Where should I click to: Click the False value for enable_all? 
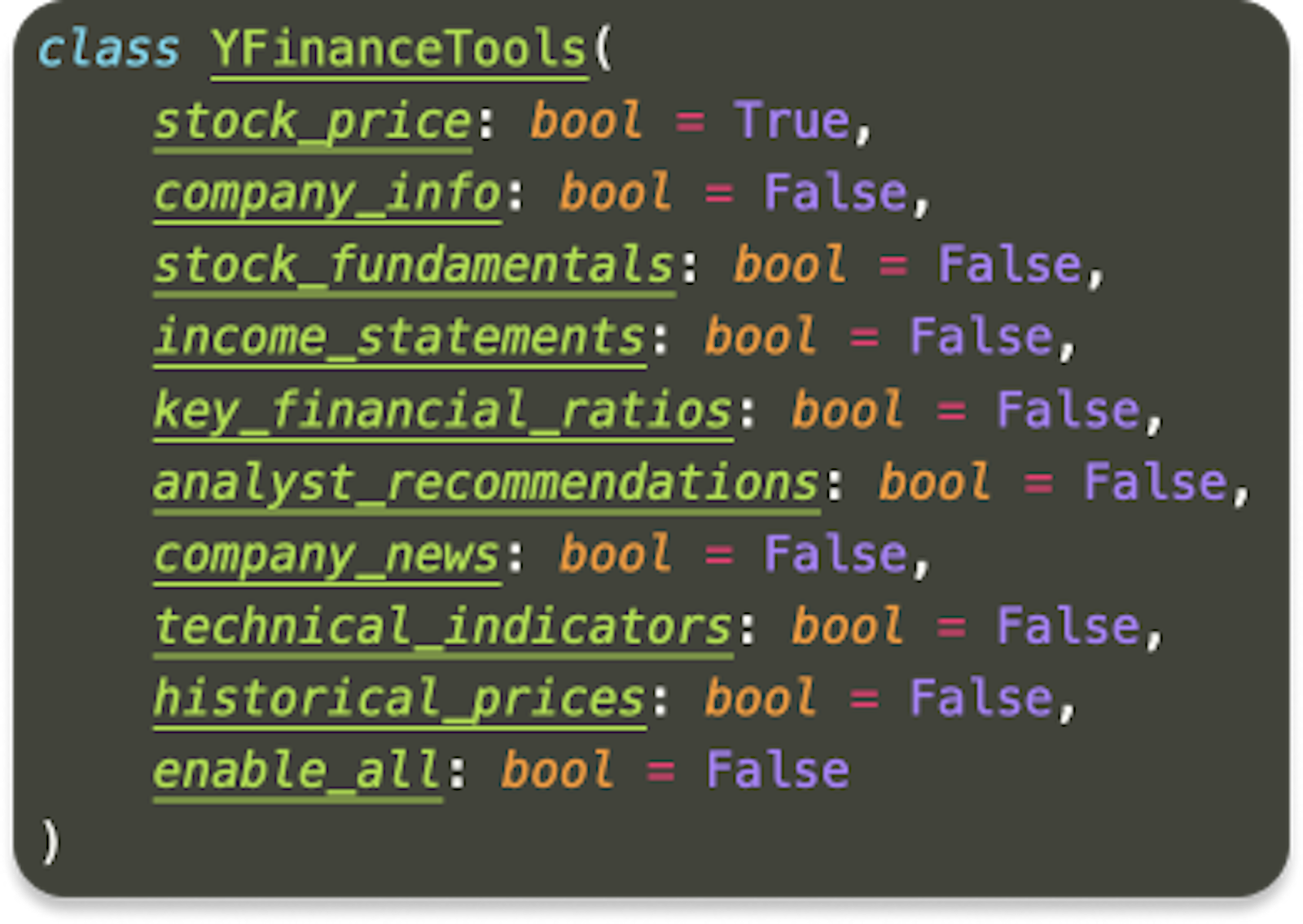[778, 770]
